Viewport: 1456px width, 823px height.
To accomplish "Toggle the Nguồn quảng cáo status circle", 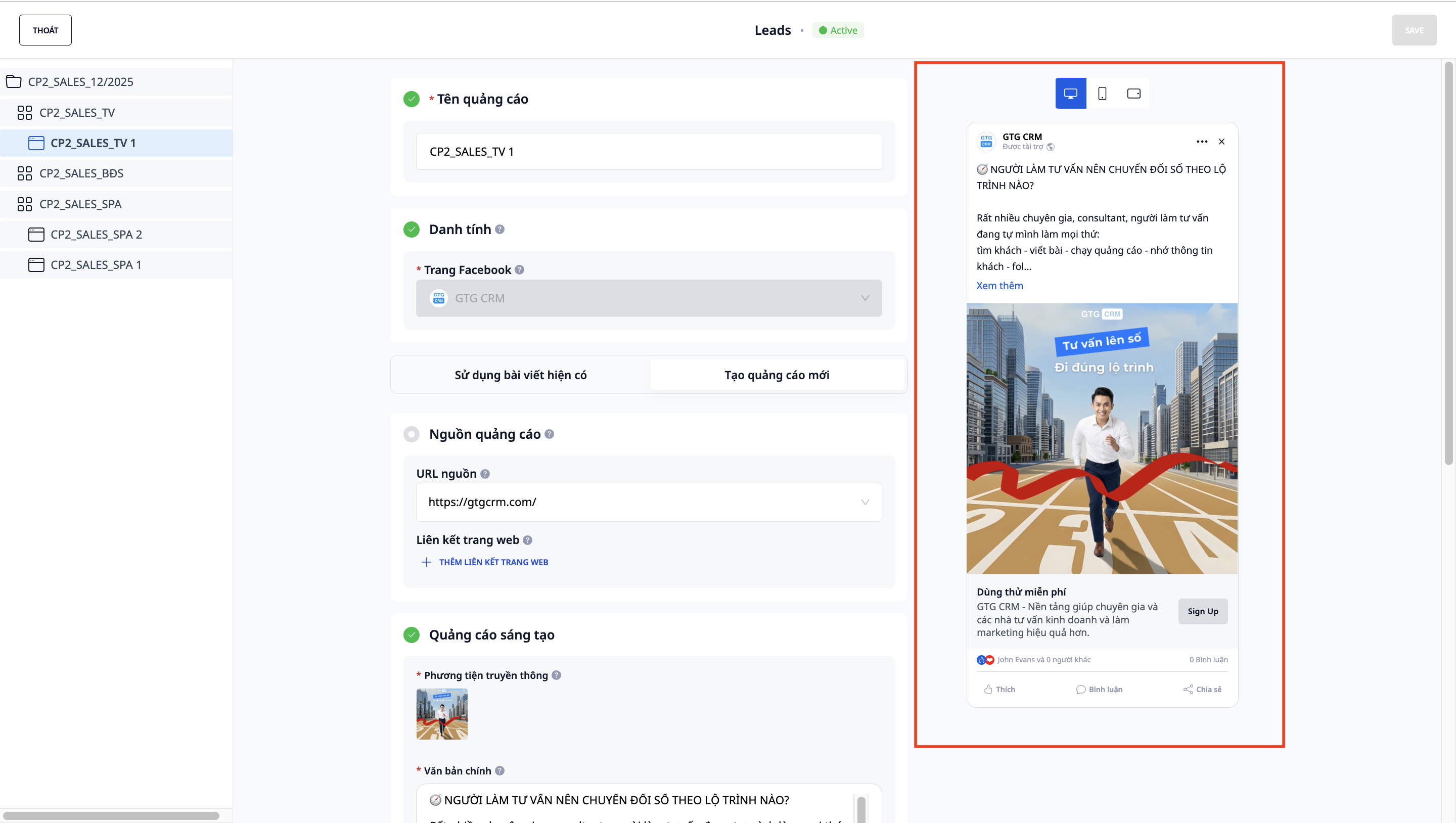I will (412, 434).
